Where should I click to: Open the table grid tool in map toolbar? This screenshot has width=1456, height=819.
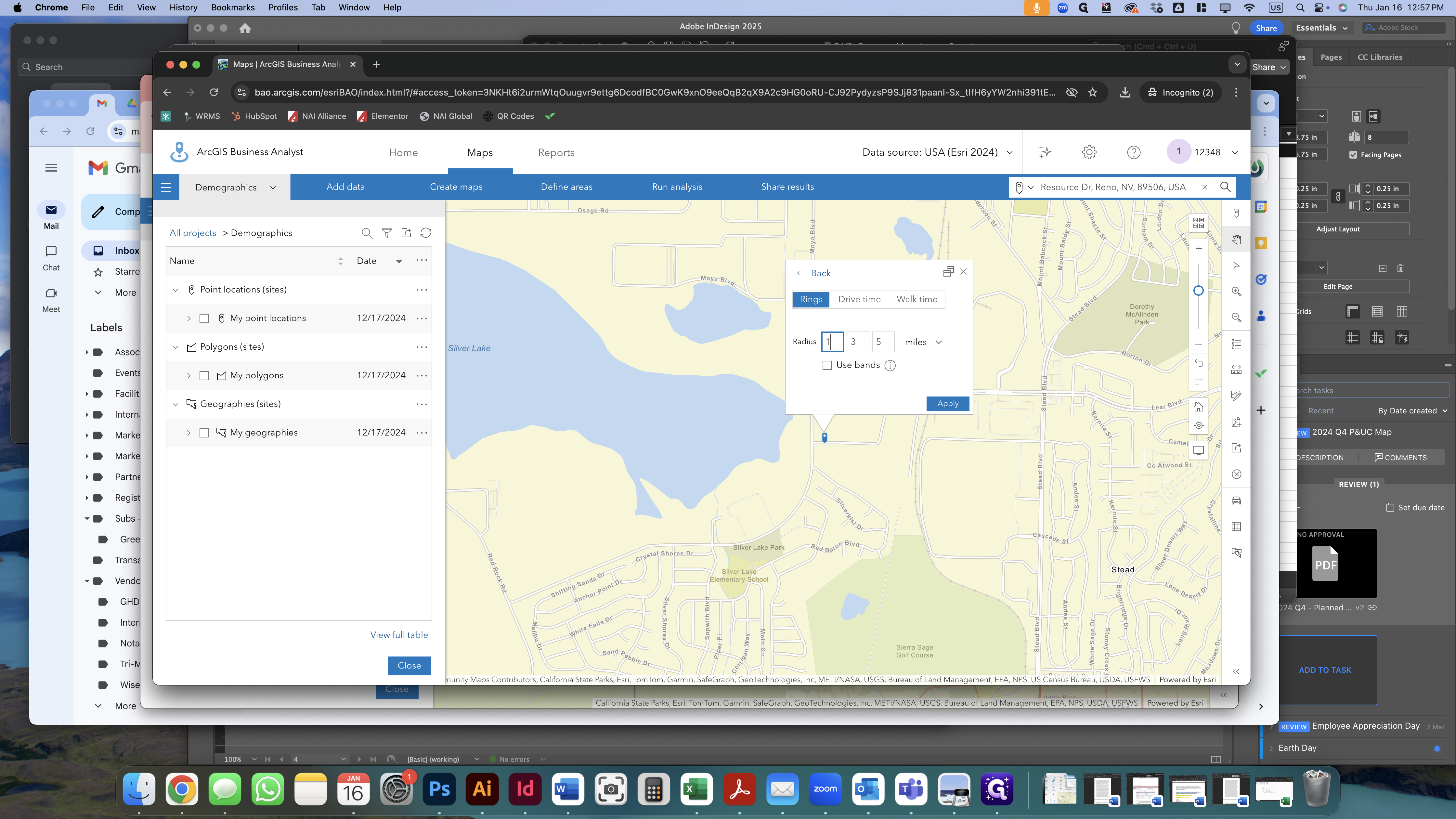point(1236,526)
